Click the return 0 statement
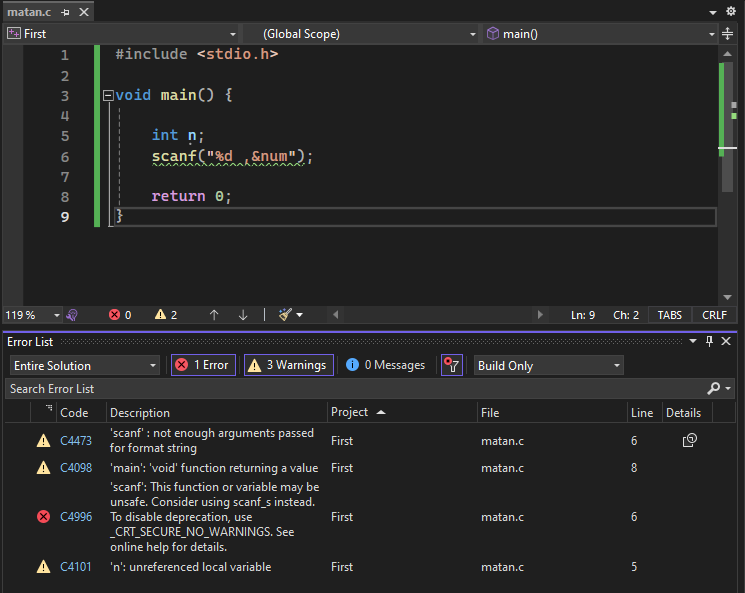The height and width of the screenshot is (593, 745). 191,196
